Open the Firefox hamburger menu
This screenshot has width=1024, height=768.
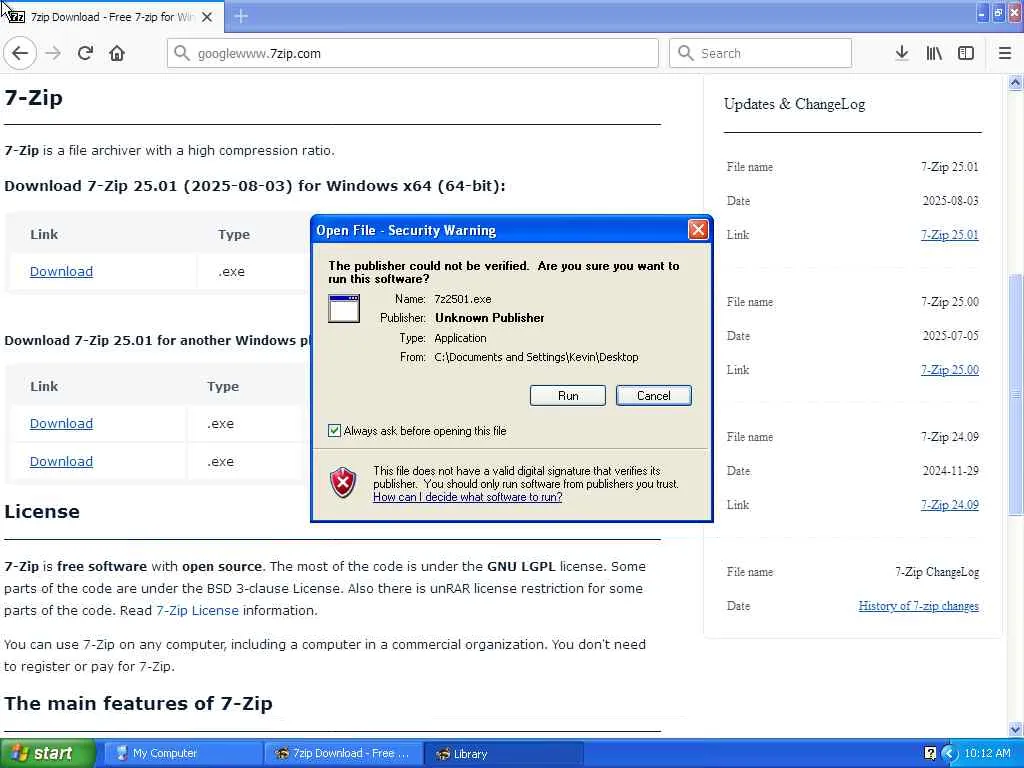(x=1005, y=54)
